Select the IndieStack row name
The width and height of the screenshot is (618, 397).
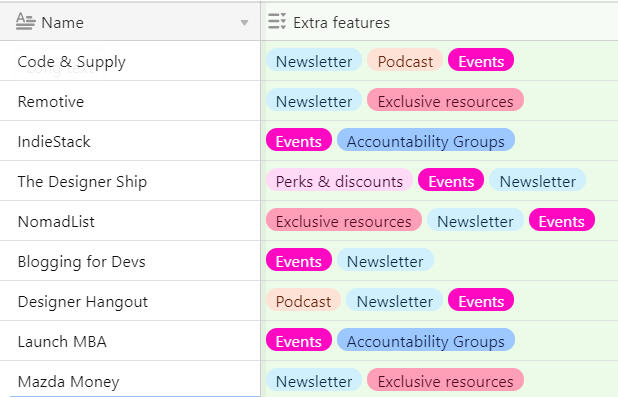(x=130, y=141)
